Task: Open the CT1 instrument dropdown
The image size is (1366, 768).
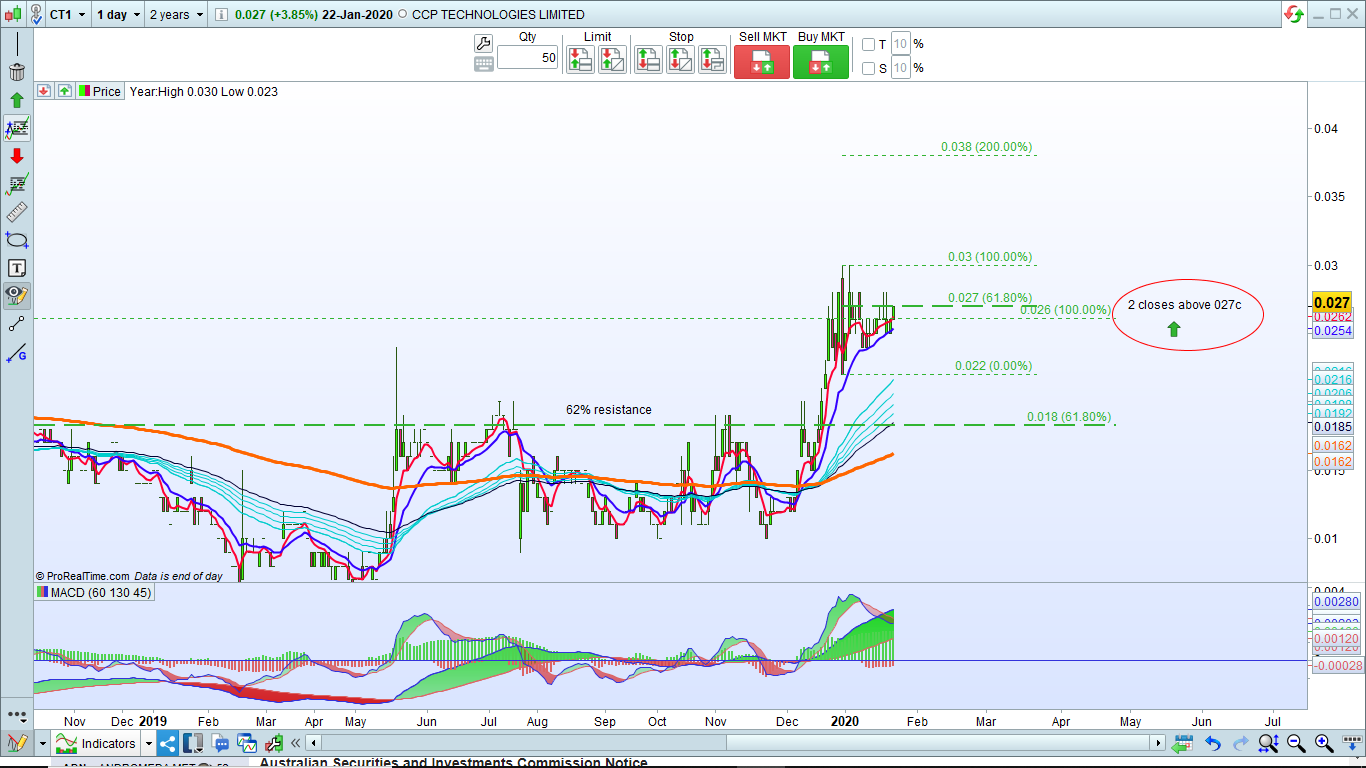Action: click(69, 15)
